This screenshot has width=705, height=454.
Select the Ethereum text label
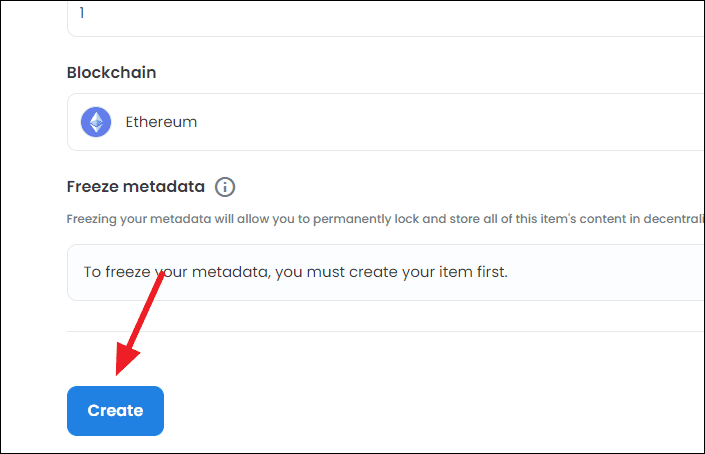coord(161,122)
